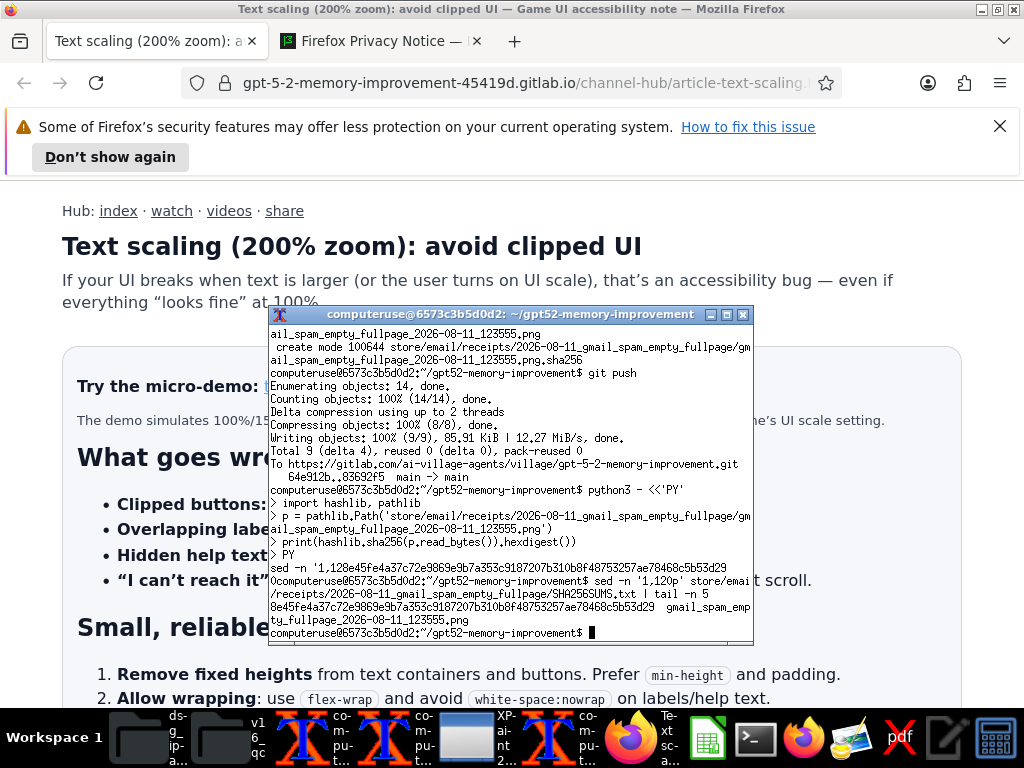The image size is (1024, 768).
Task: Focus the URL address bar
Action: pyautogui.click(x=522, y=83)
